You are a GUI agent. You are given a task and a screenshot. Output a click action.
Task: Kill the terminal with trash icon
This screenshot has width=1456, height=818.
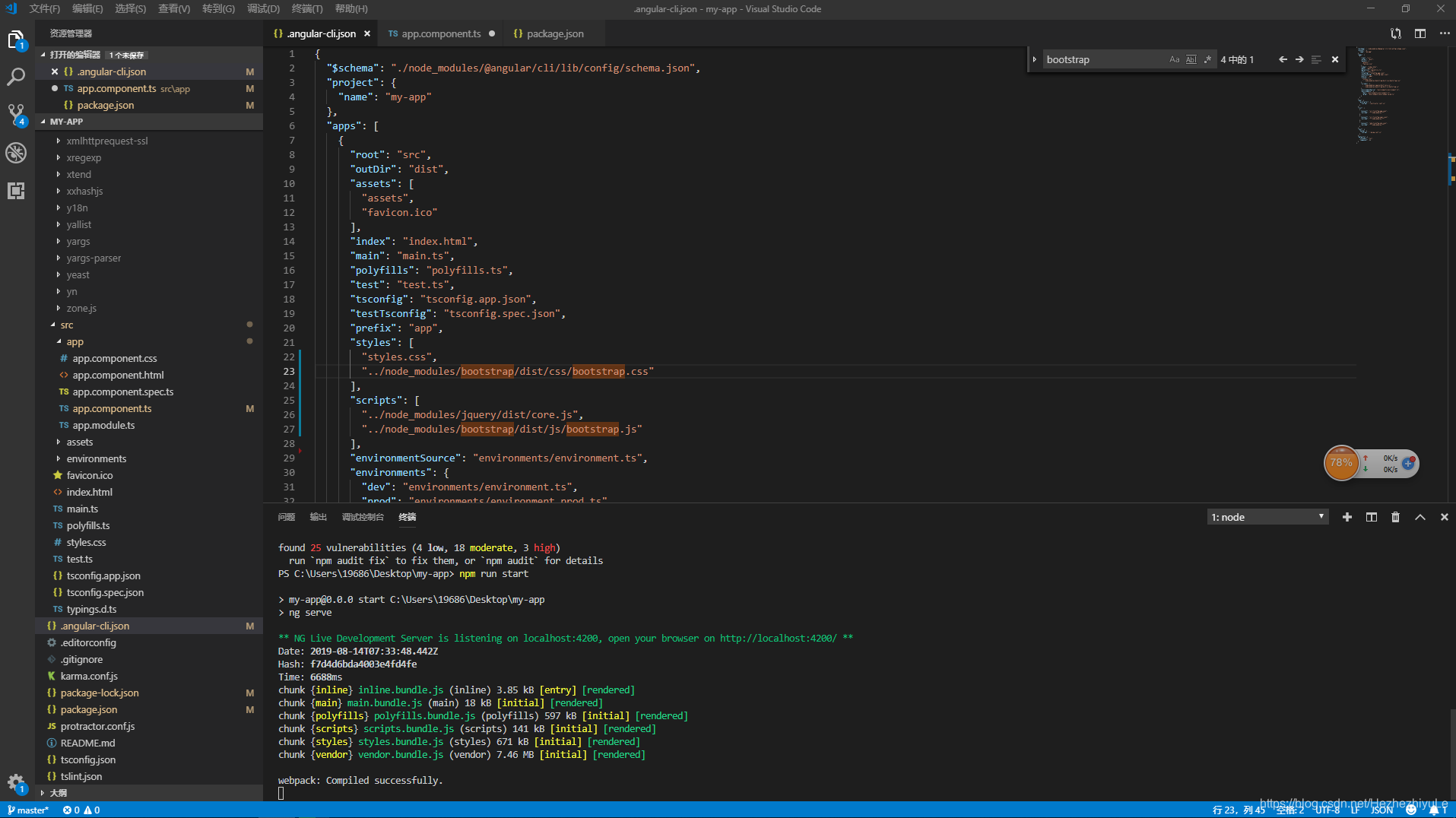(1396, 517)
